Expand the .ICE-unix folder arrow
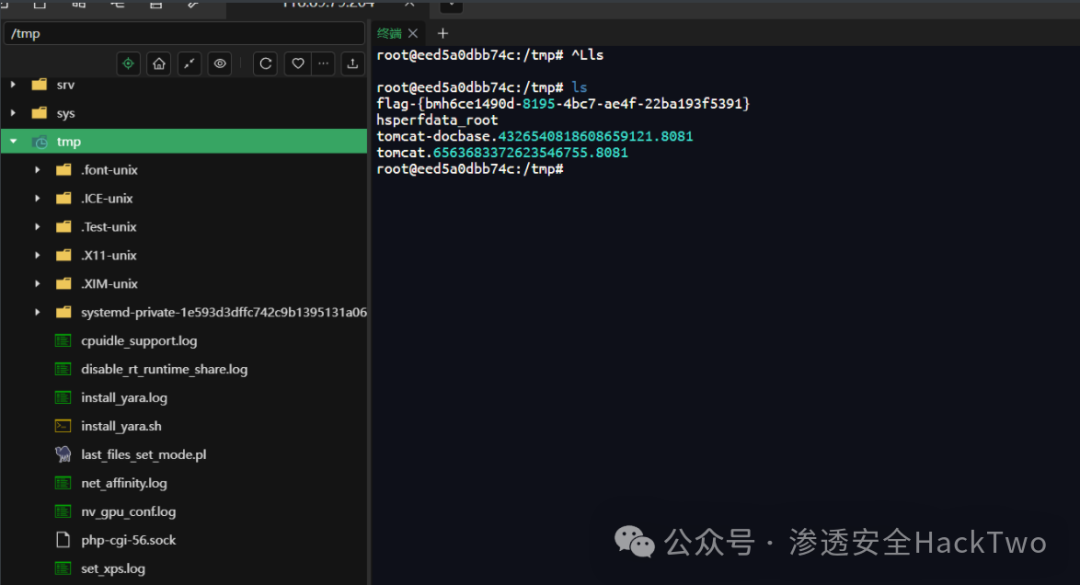This screenshot has height=585, width=1080. pos(37,198)
